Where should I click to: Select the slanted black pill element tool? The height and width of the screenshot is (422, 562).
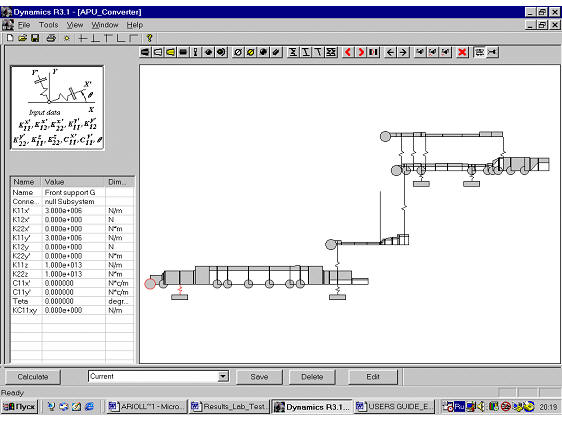(x=276, y=52)
